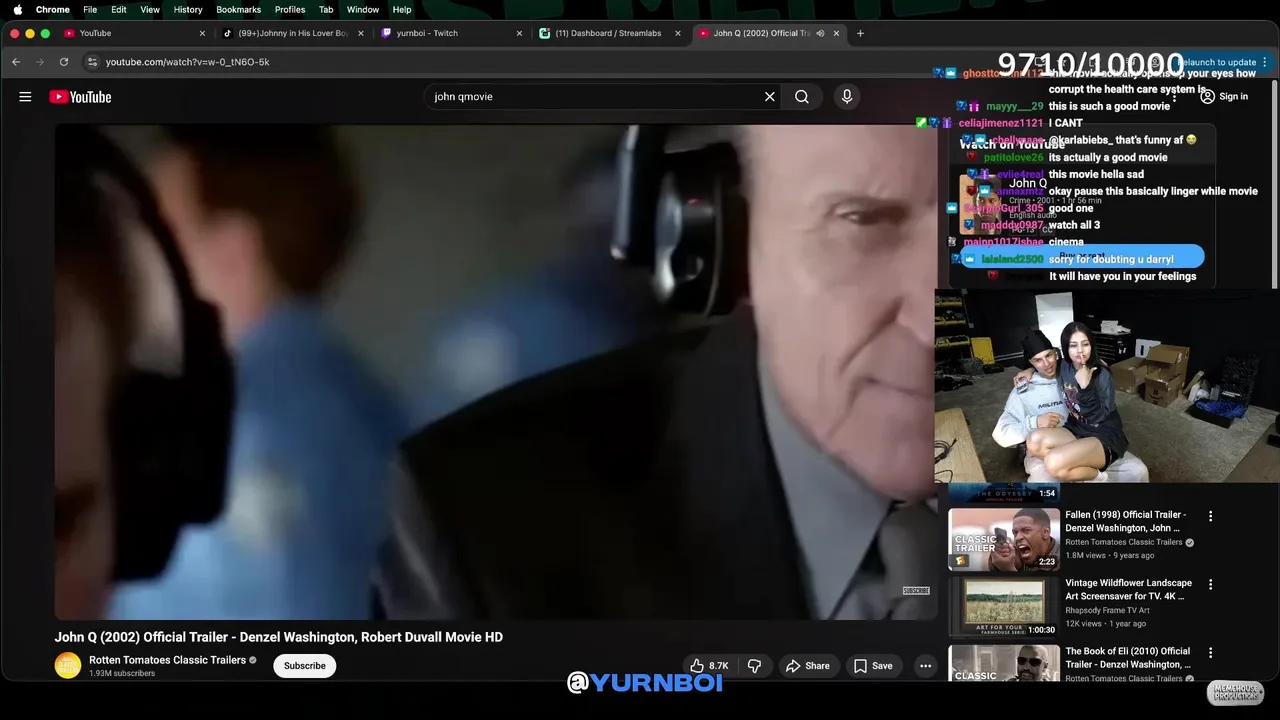This screenshot has height=720, width=1280.
Task: Click the magnifier search button
Action: coord(802,97)
